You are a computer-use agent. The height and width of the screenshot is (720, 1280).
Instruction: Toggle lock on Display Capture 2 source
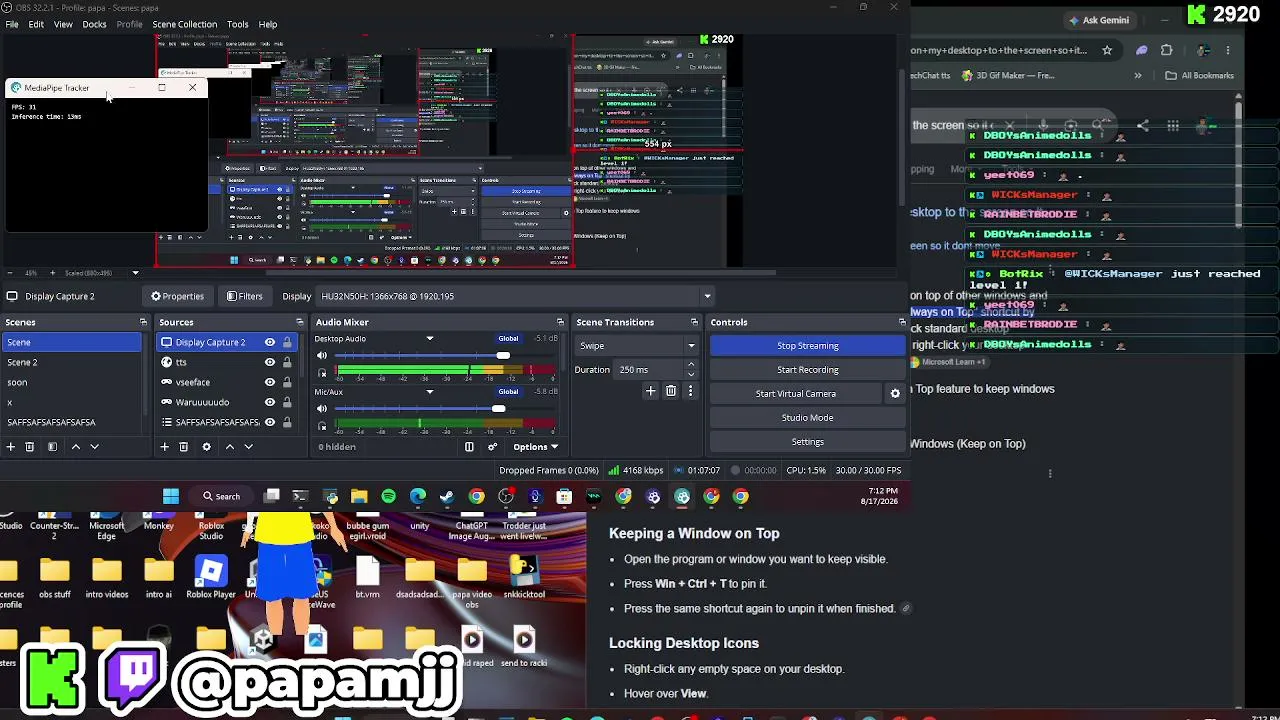click(x=287, y=342)
